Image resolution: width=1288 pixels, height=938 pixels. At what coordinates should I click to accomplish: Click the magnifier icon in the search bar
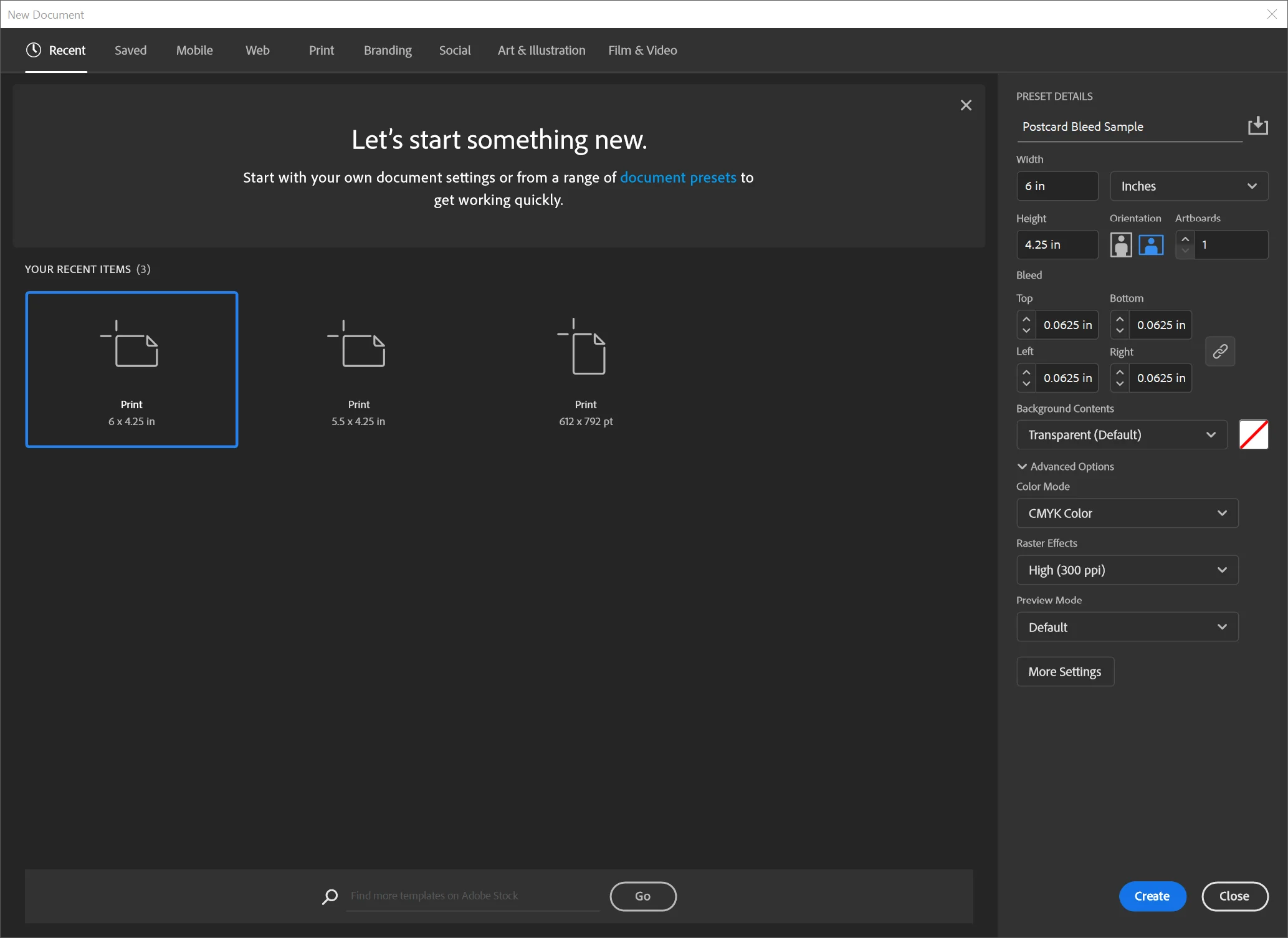pyautogui.click(x=330, y=896)
